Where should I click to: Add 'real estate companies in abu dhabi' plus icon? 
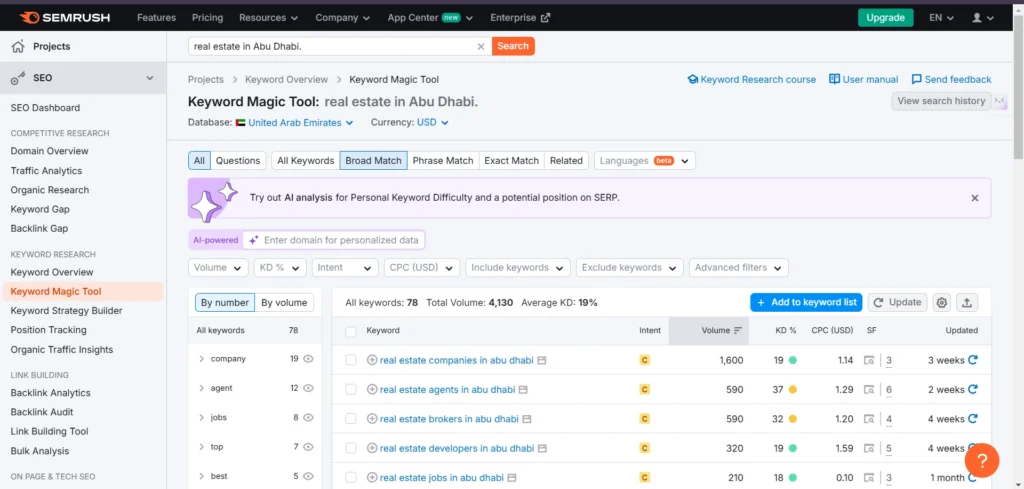(372, 360)
